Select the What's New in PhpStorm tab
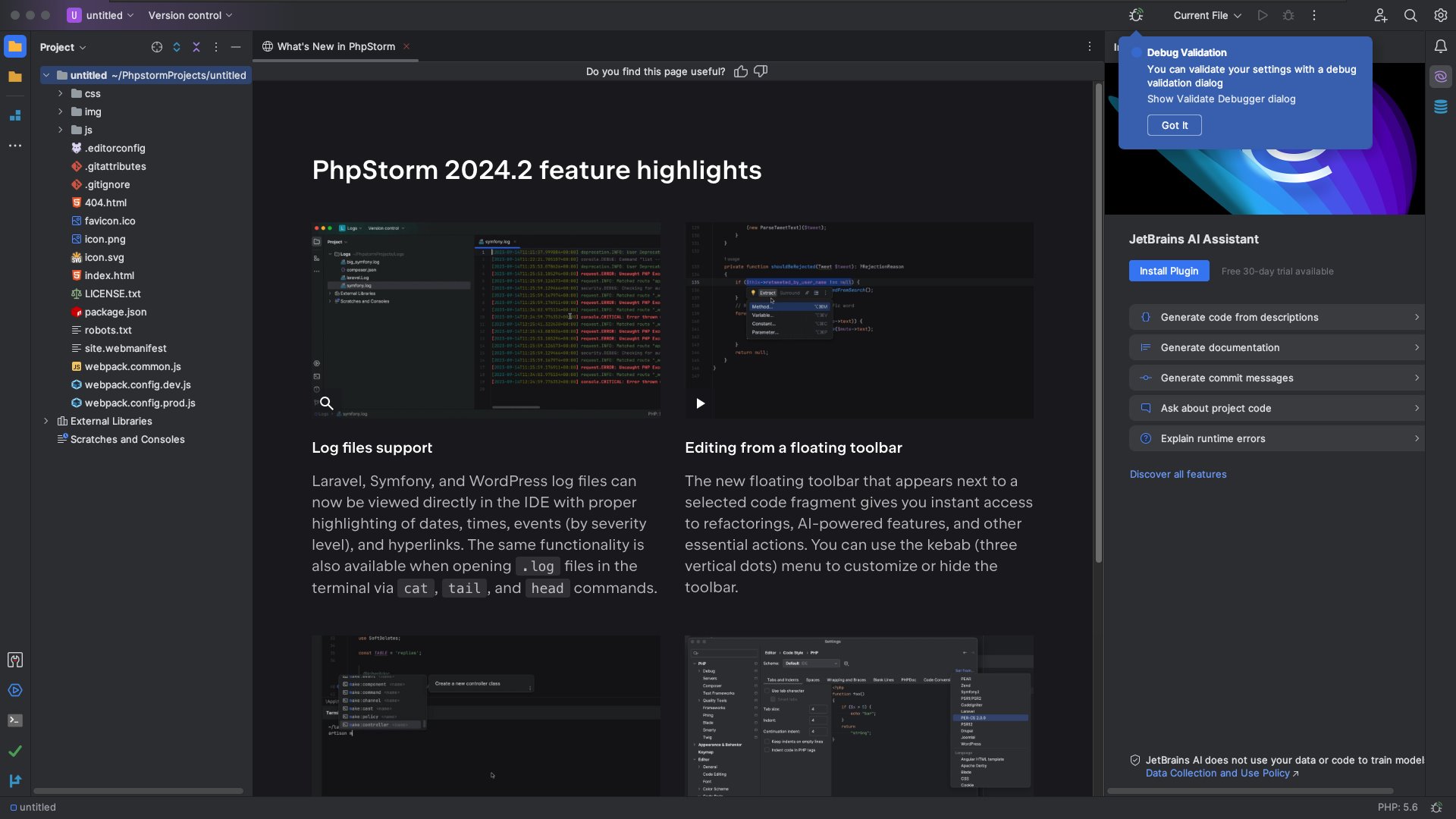 [335, 47]
